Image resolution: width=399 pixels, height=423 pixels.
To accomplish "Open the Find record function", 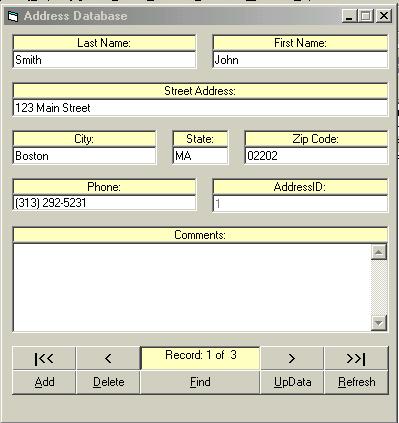I will 200,382.
